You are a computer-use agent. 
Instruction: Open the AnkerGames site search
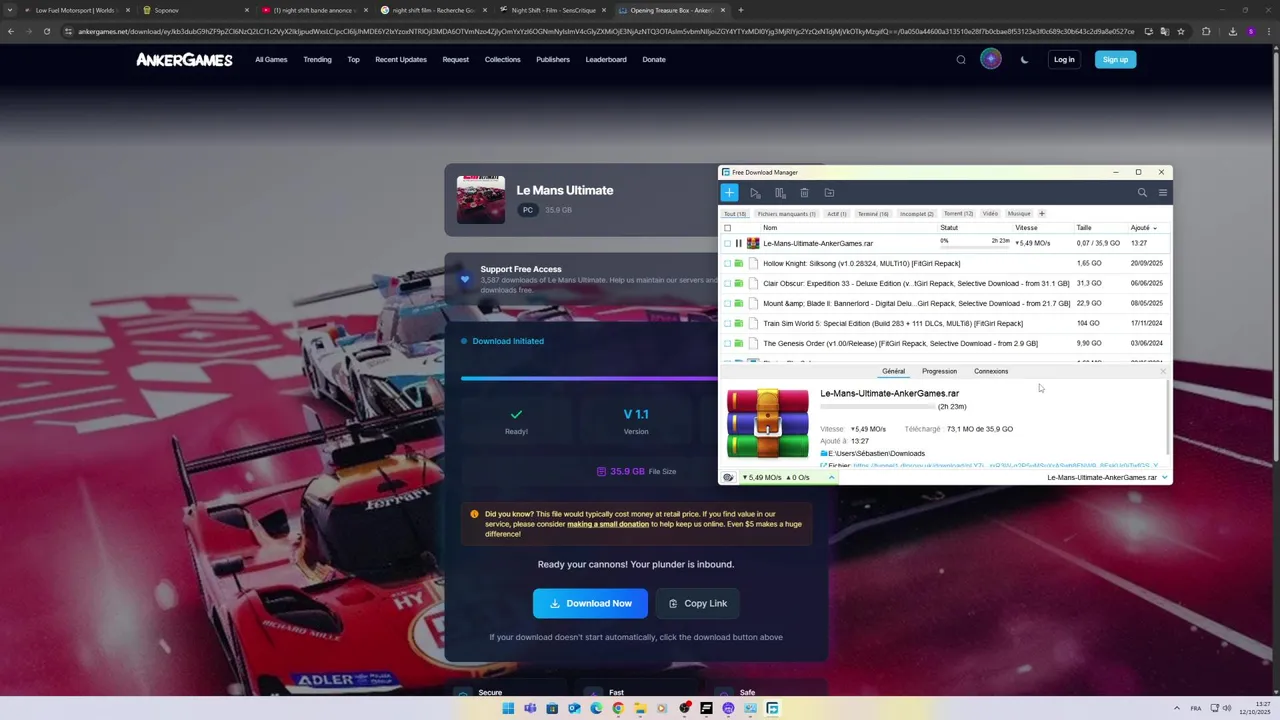961,60
